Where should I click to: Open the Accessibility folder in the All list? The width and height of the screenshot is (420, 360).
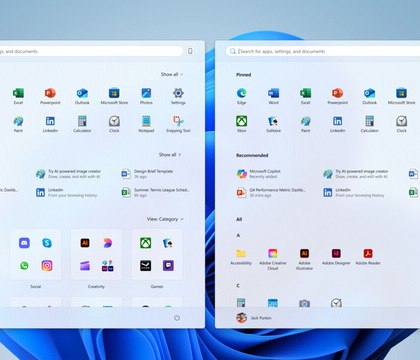pos(241,257)
